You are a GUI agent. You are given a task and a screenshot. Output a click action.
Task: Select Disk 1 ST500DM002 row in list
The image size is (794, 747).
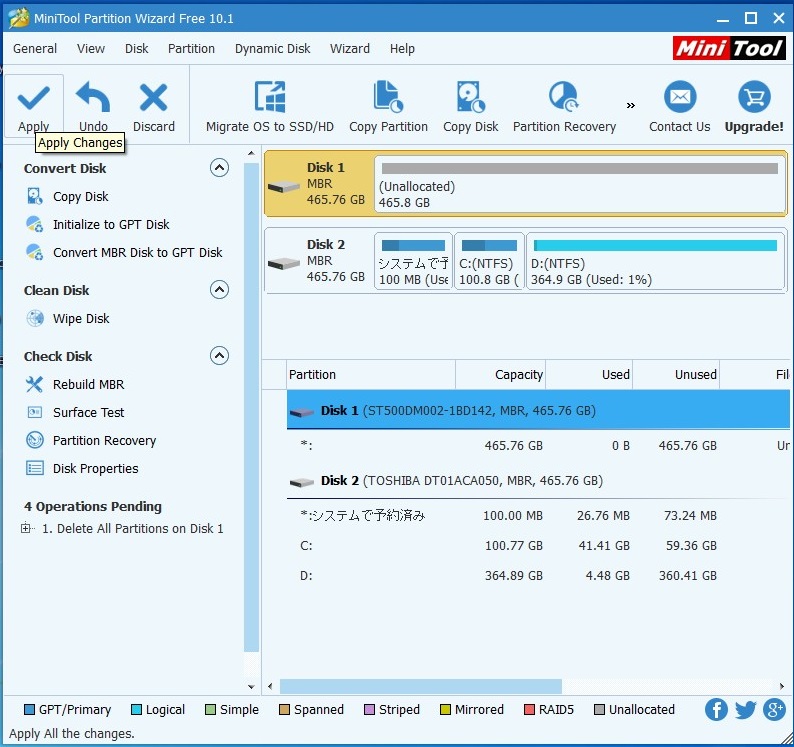(x=538, y=410)
